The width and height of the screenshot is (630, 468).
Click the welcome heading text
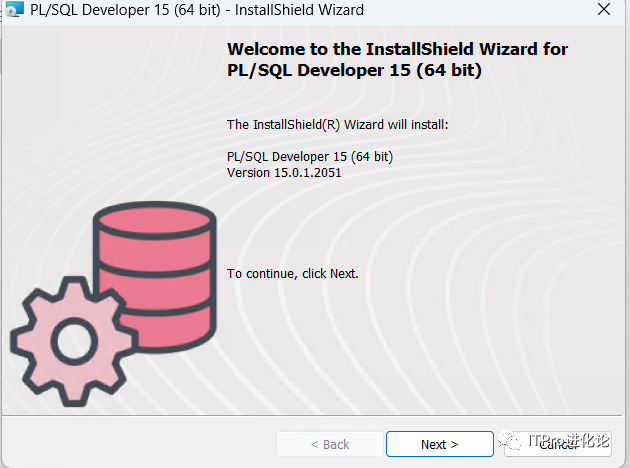(397, 59)
